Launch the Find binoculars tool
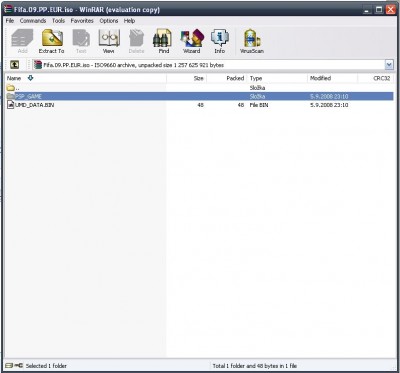Screen dimensions: 400x373 (x=163, y=41)
